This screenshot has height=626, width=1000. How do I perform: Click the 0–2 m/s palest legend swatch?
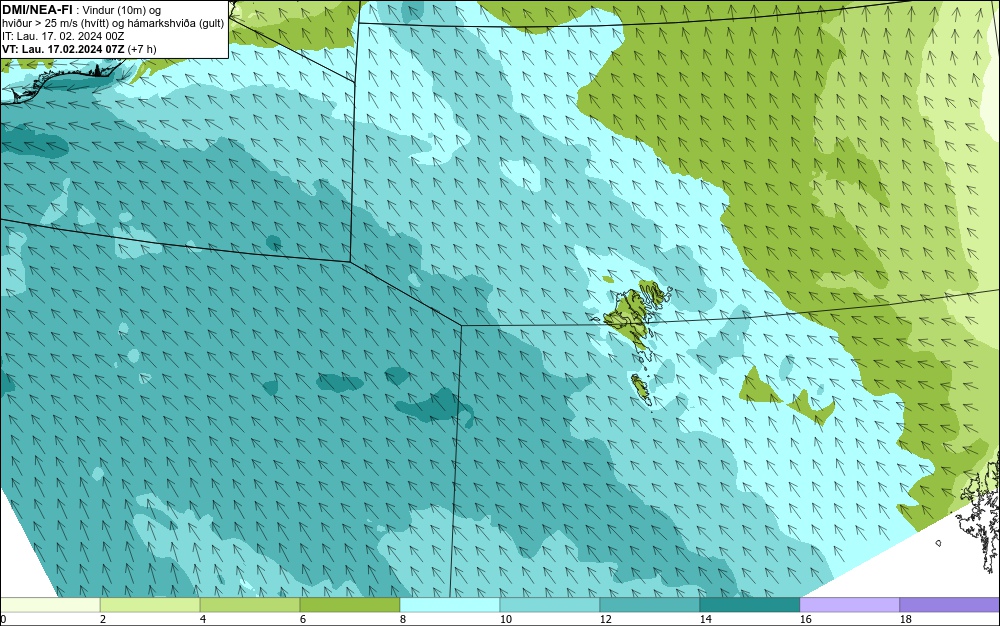tap(50, 605)
